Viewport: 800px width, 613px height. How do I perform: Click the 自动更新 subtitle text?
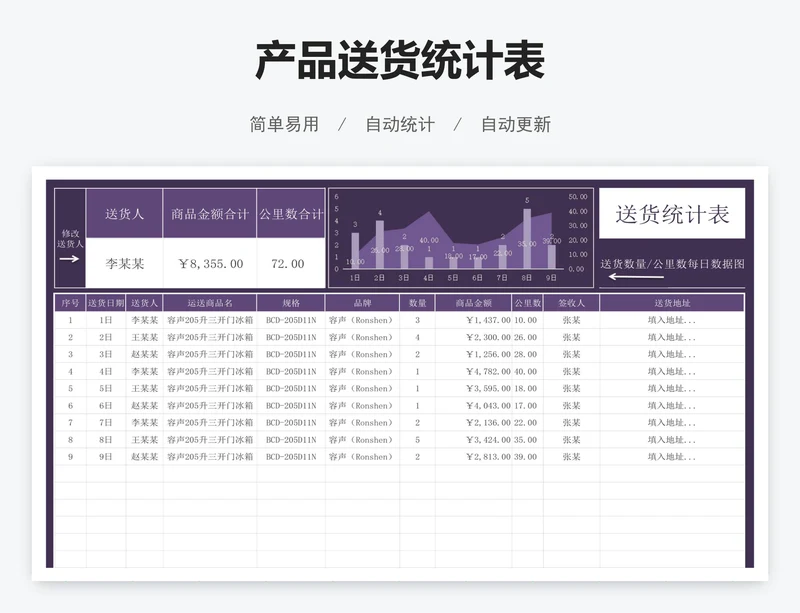tap(516, 124)
